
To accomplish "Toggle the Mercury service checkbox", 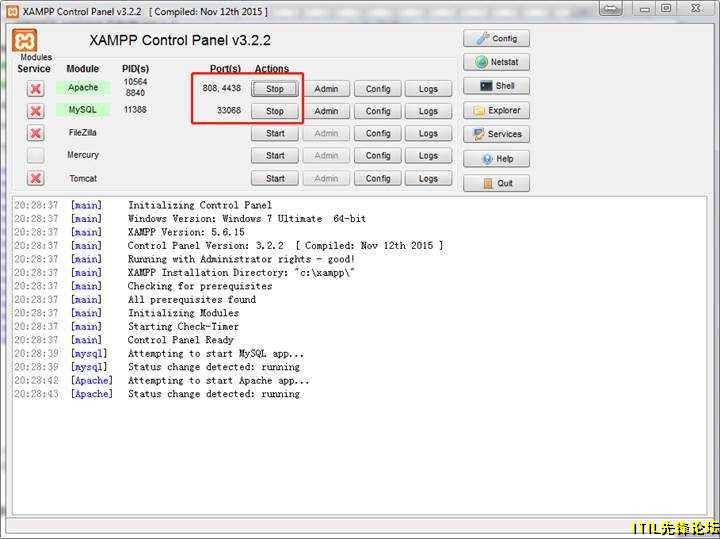I will click(35, 155).
